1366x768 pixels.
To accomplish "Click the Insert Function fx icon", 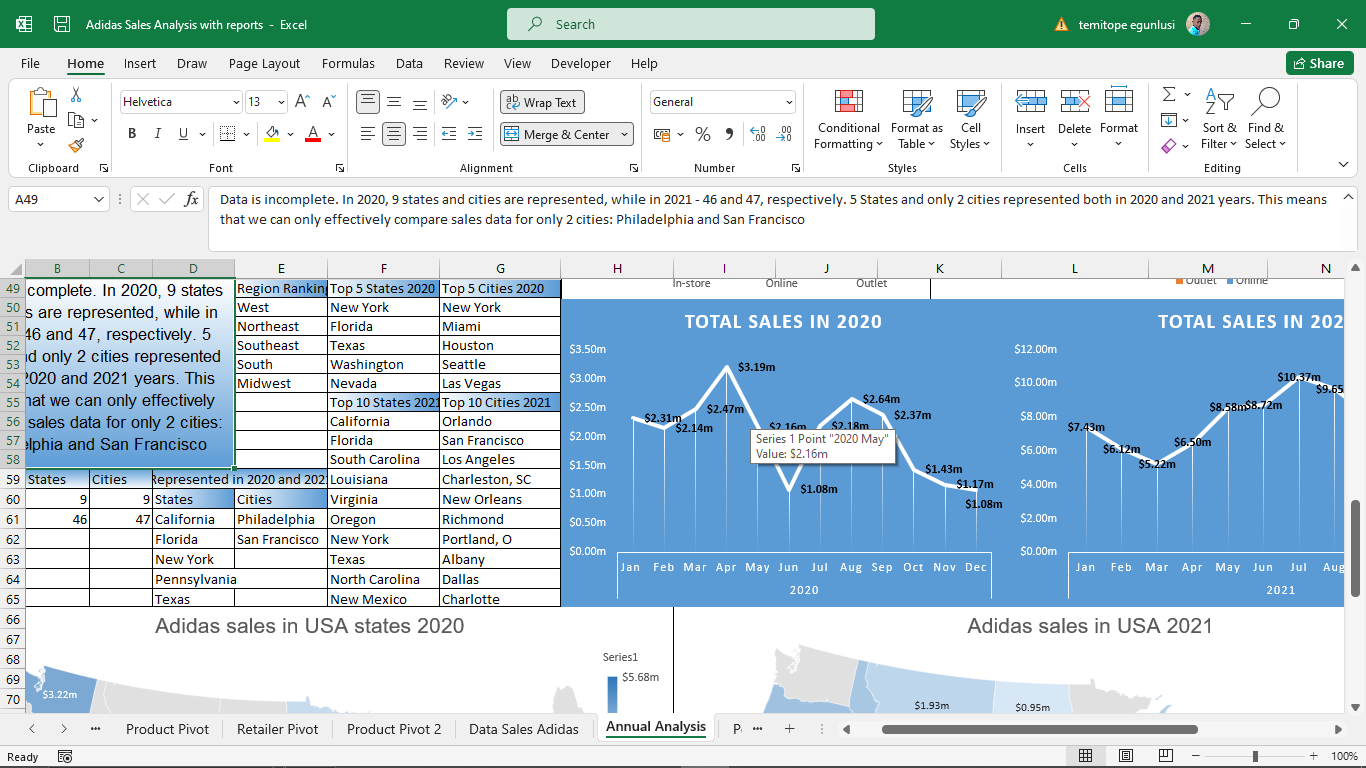I will point(192,199).
